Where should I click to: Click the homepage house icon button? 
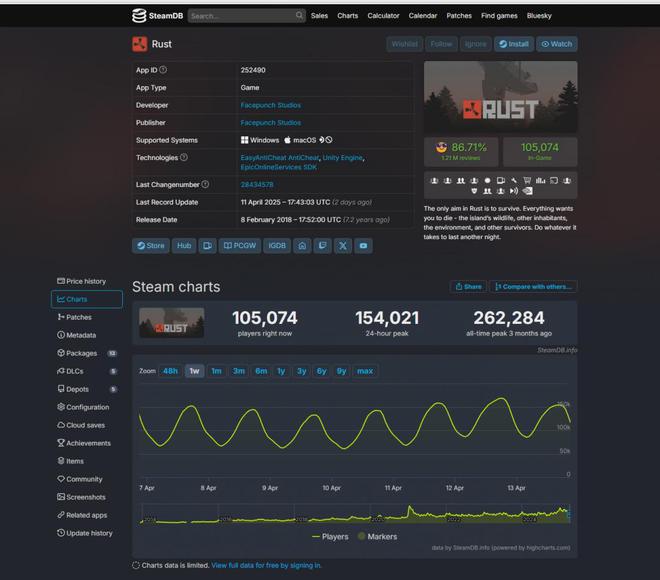(302, 246)
